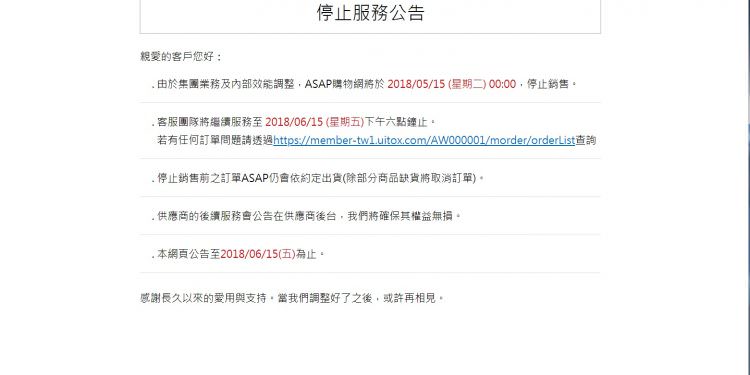Click the word 查詢 after the link
The width and height of the screenshot is (750, 375).
[x=585, y=140]
